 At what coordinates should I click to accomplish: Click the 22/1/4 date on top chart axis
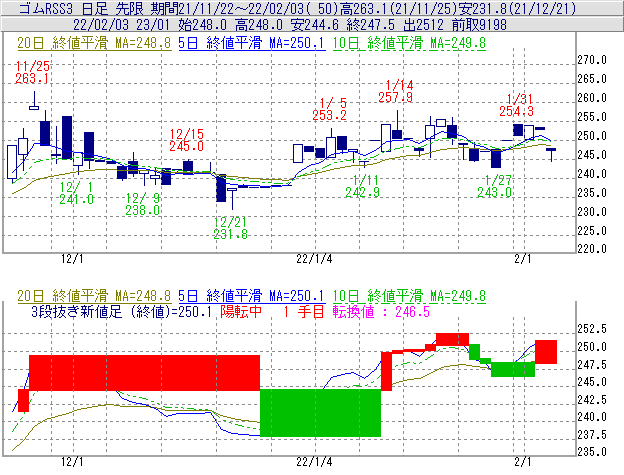[314, 259]
